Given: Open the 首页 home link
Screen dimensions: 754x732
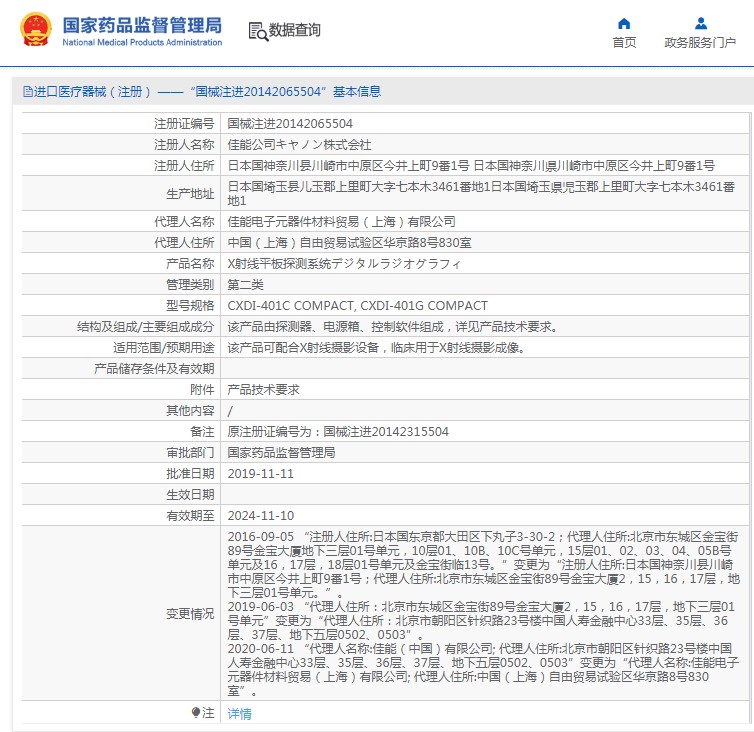Looking at the screenshot, I should coord(624,43).
